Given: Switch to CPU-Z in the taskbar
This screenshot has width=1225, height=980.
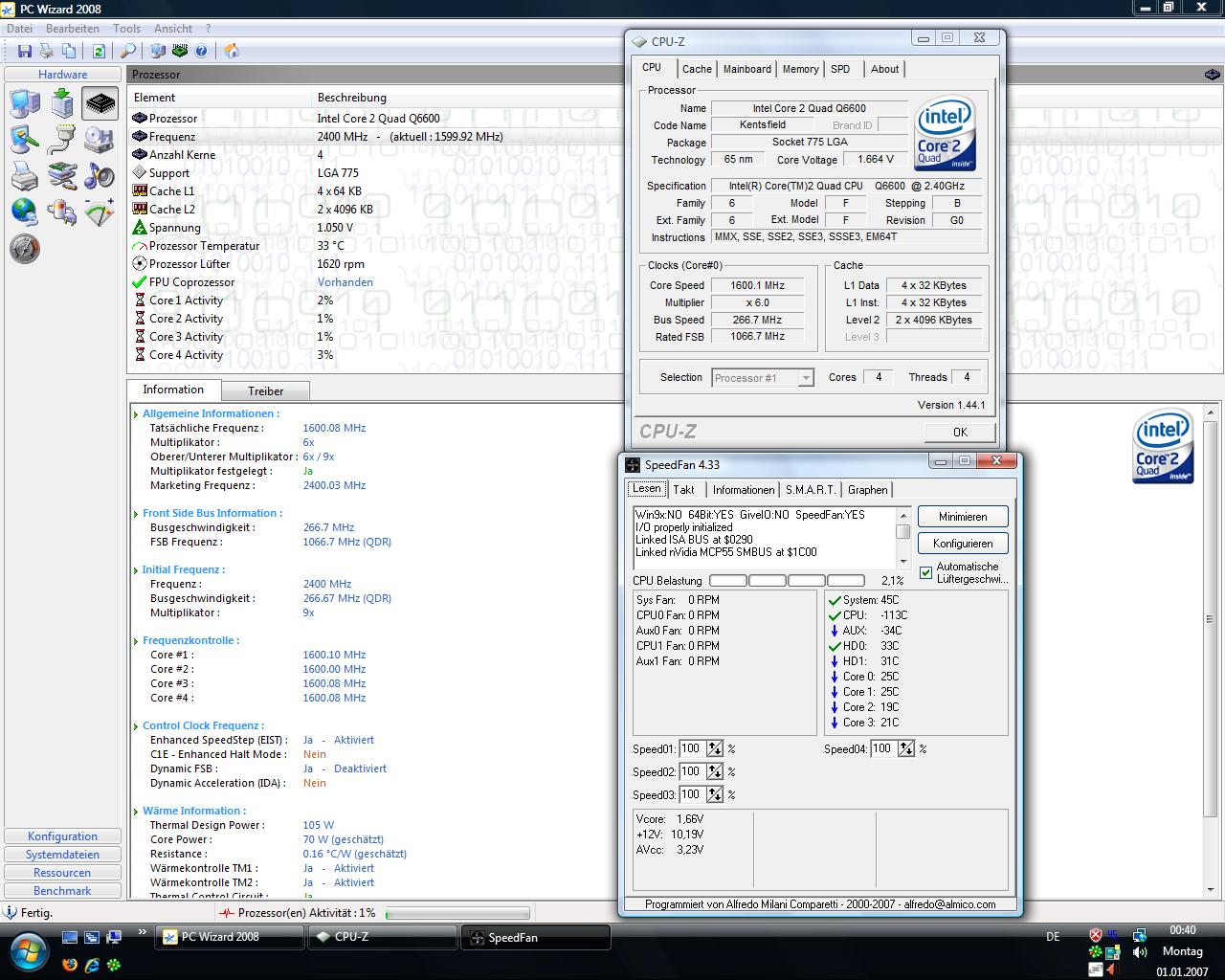Looking at the screenshot, I should point(382,937).
